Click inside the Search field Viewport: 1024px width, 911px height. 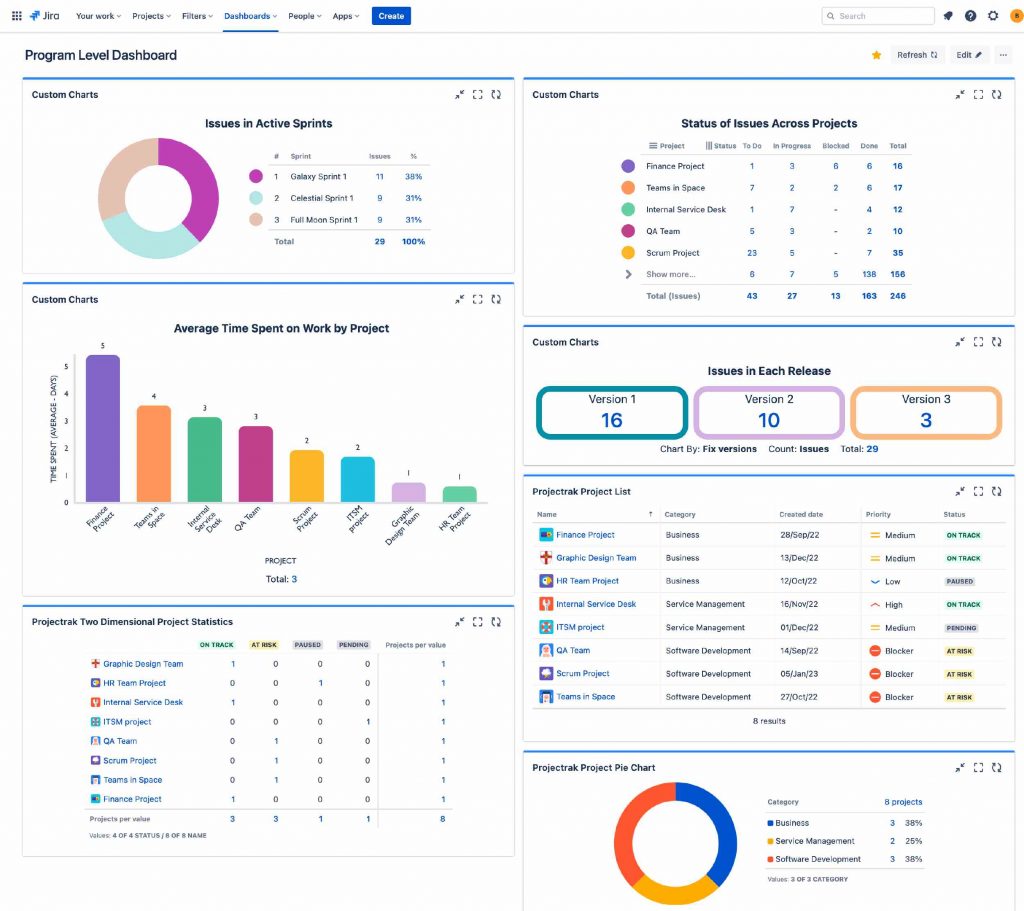(x=878, y=15)
